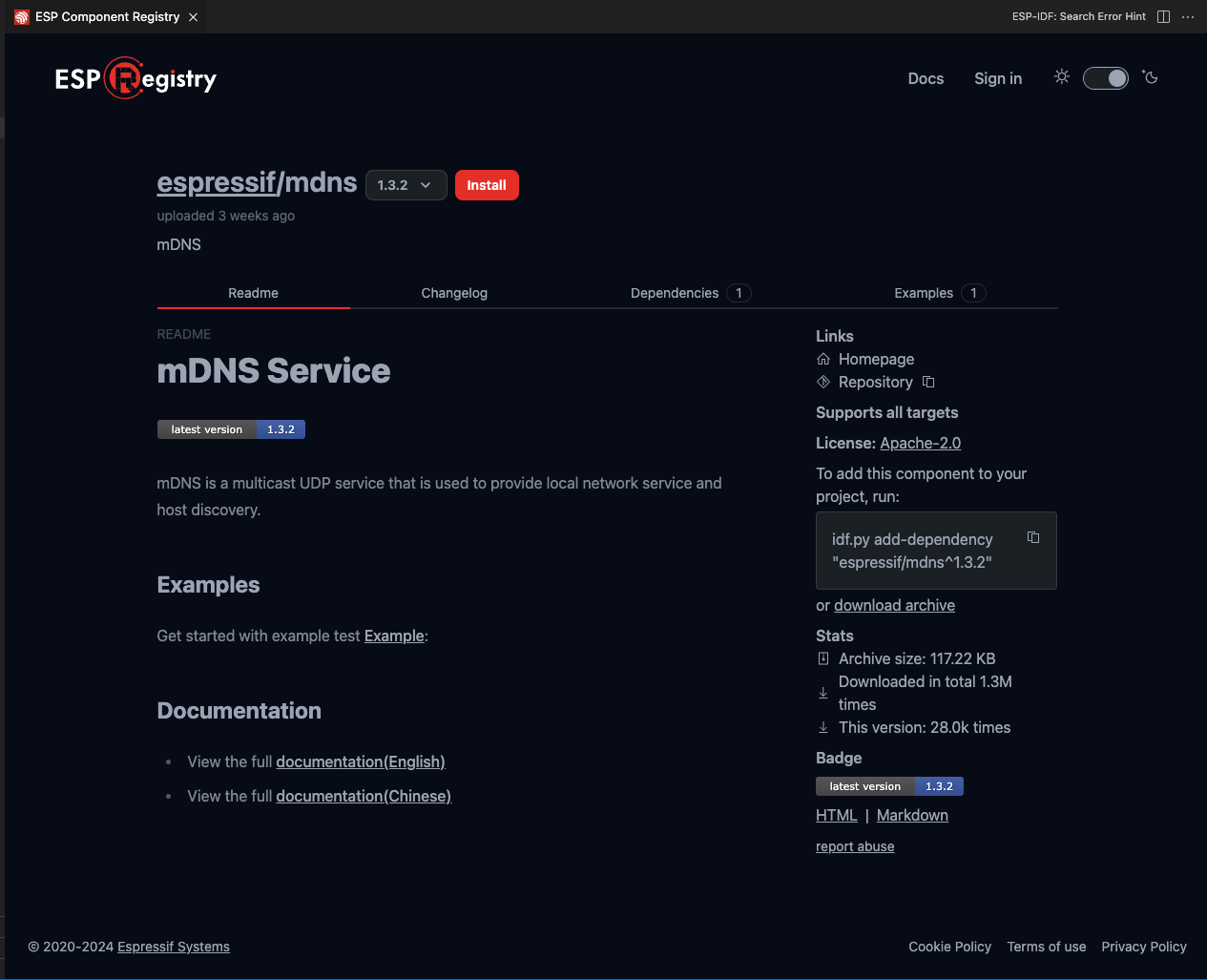Click the download archive link
Viewport: 1207px width, 980px height.
point(894,605)
